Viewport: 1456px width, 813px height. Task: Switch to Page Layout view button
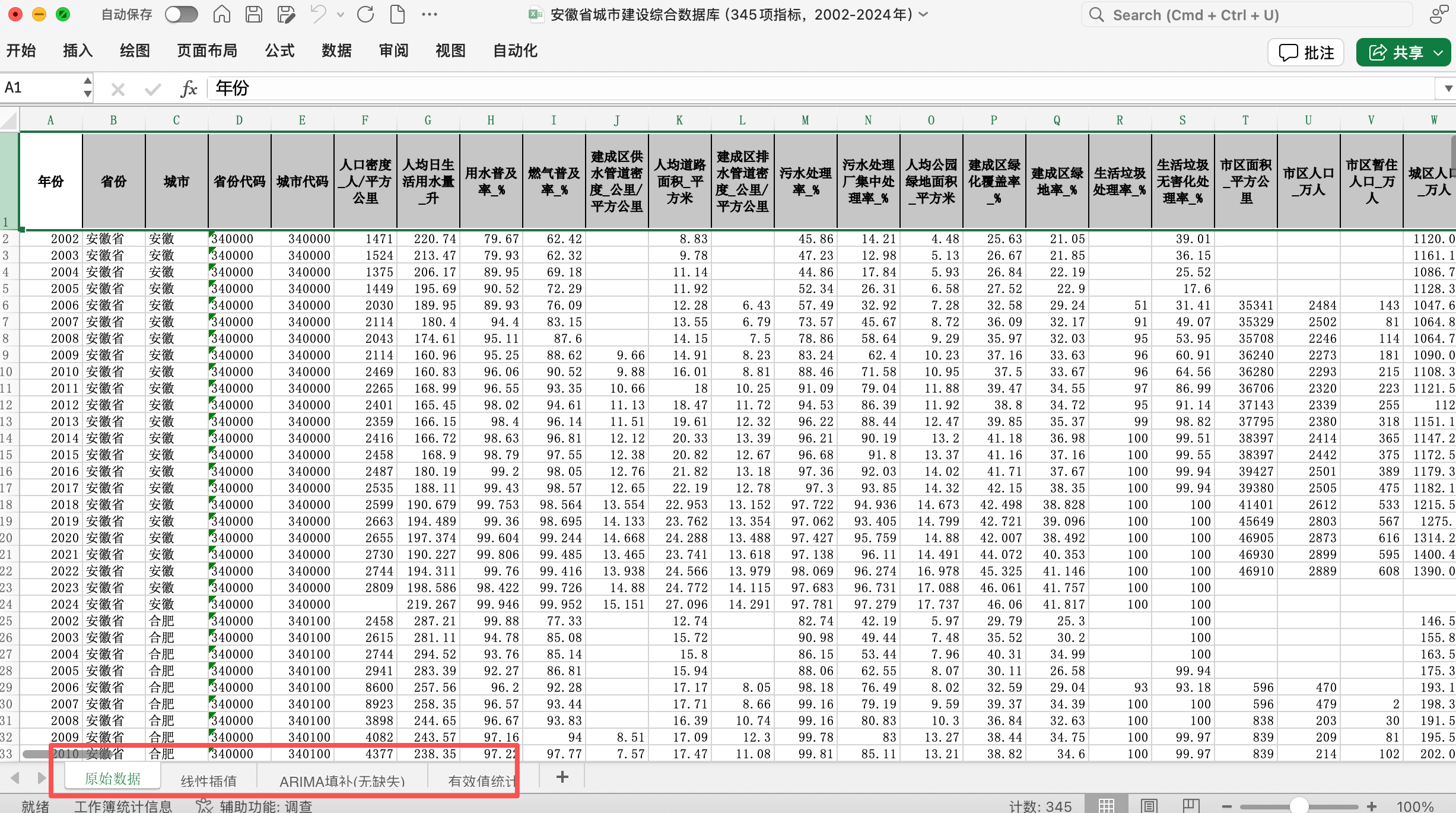(1149, 805)
